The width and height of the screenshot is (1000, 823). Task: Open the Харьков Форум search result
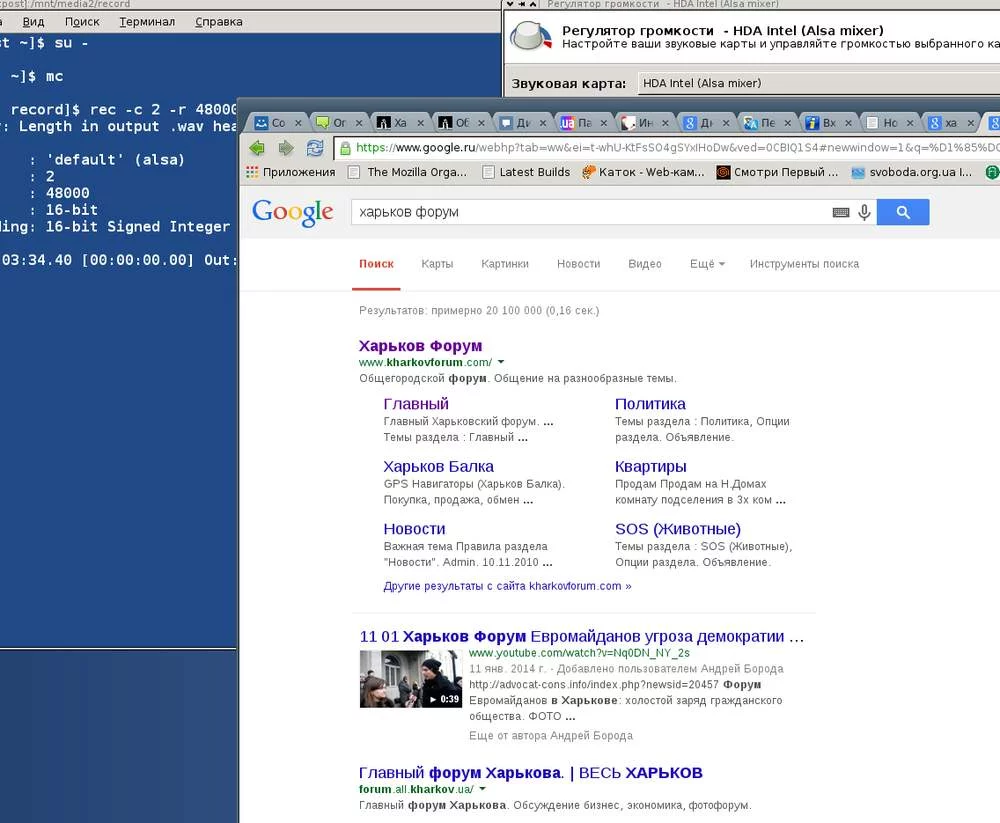pyautogui.click(x=420, y=346)
